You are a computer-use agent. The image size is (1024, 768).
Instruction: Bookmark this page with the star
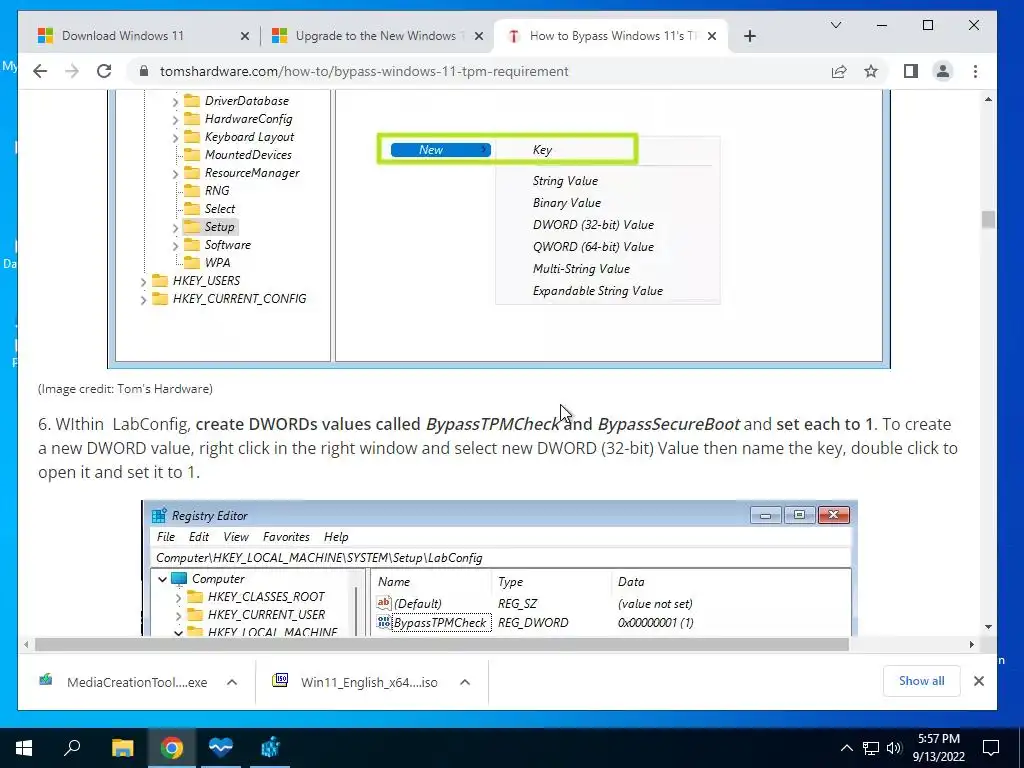[x=871, y=71]
